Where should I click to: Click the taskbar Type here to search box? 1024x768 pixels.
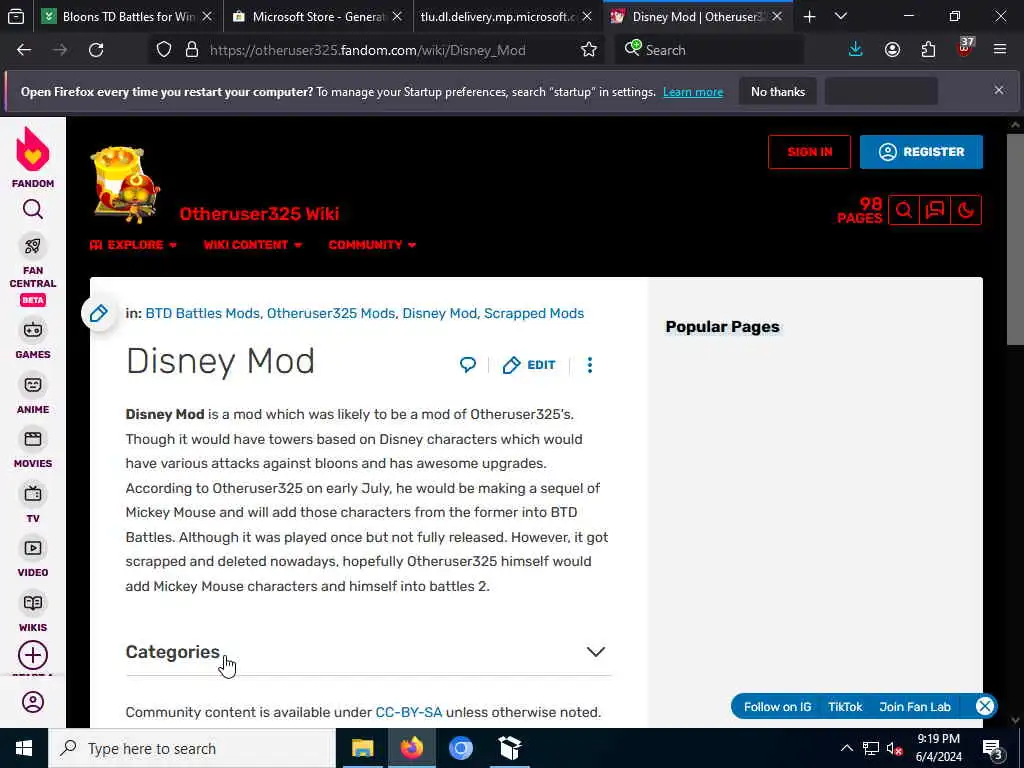pos(191,748)
